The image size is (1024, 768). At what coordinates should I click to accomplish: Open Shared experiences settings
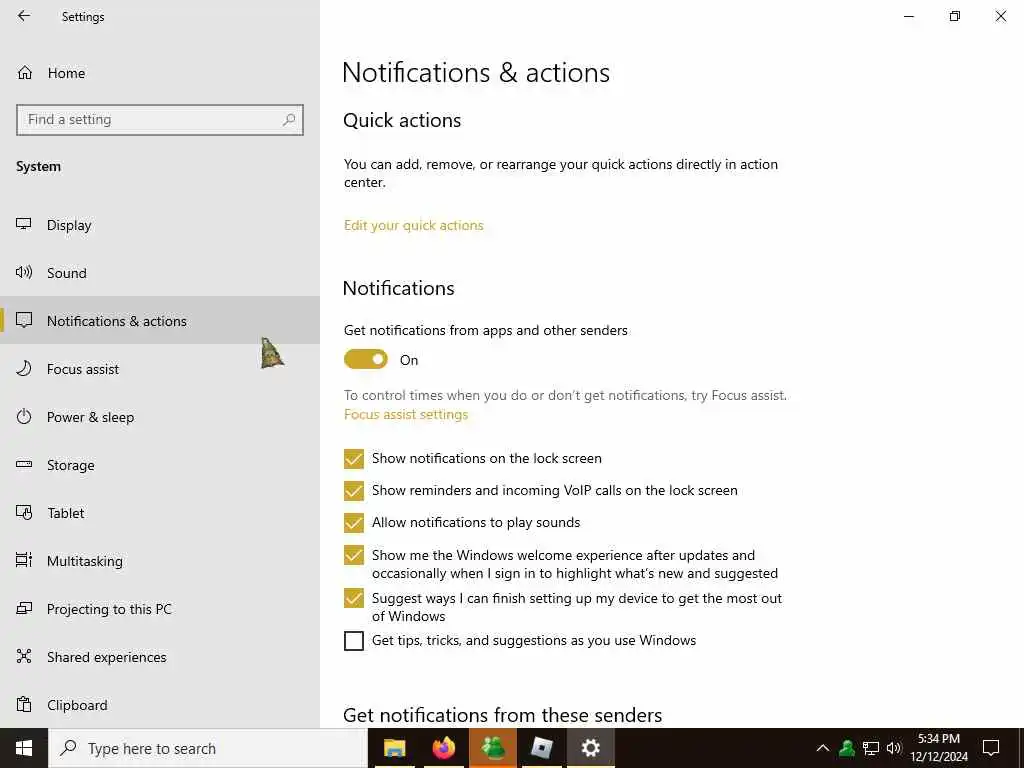tap(160, 656)
